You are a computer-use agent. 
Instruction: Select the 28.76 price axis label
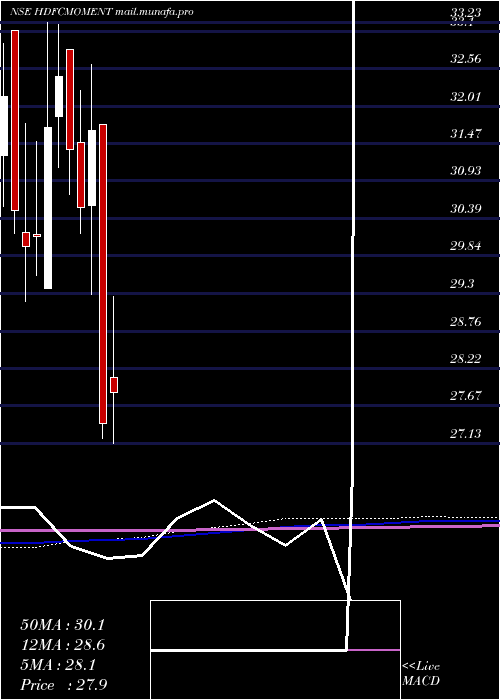tap(465, 321)
